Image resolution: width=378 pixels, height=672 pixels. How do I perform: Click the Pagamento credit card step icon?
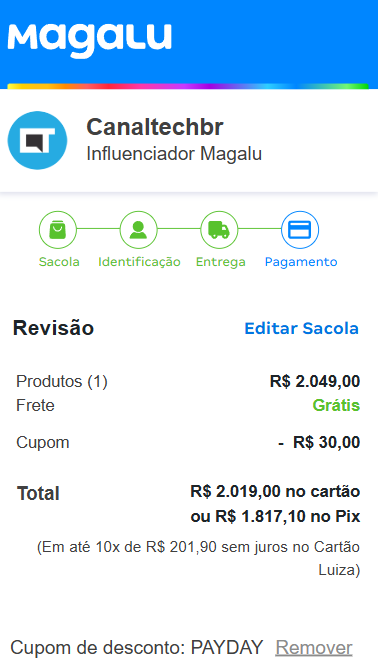point(300,230)
